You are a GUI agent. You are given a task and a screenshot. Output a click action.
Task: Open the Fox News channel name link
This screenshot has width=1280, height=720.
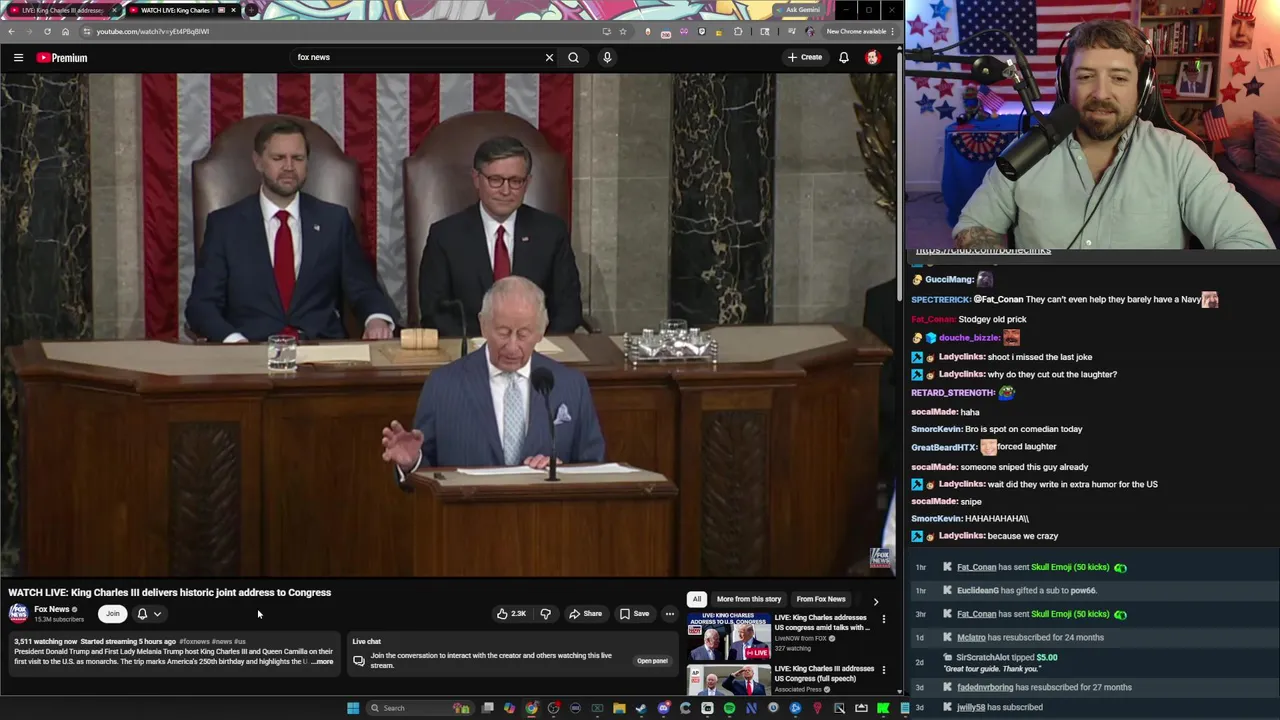coord(52,609)
